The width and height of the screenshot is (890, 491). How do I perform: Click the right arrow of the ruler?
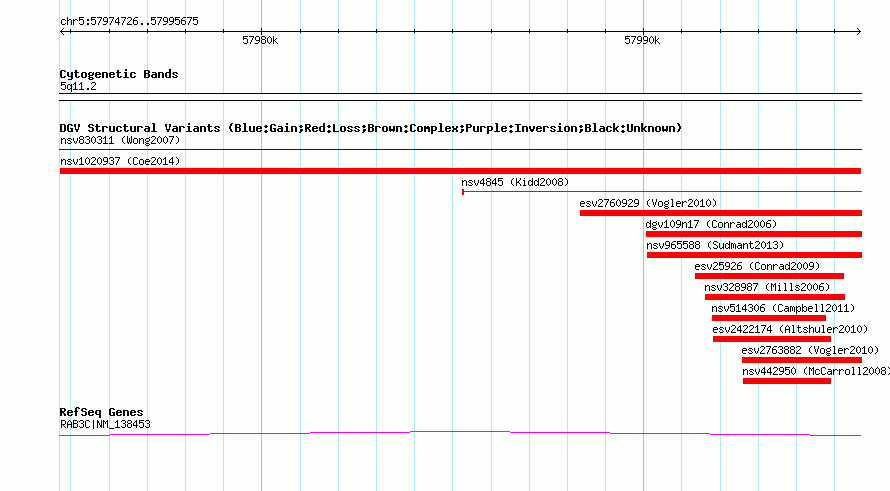pos(858,31)
